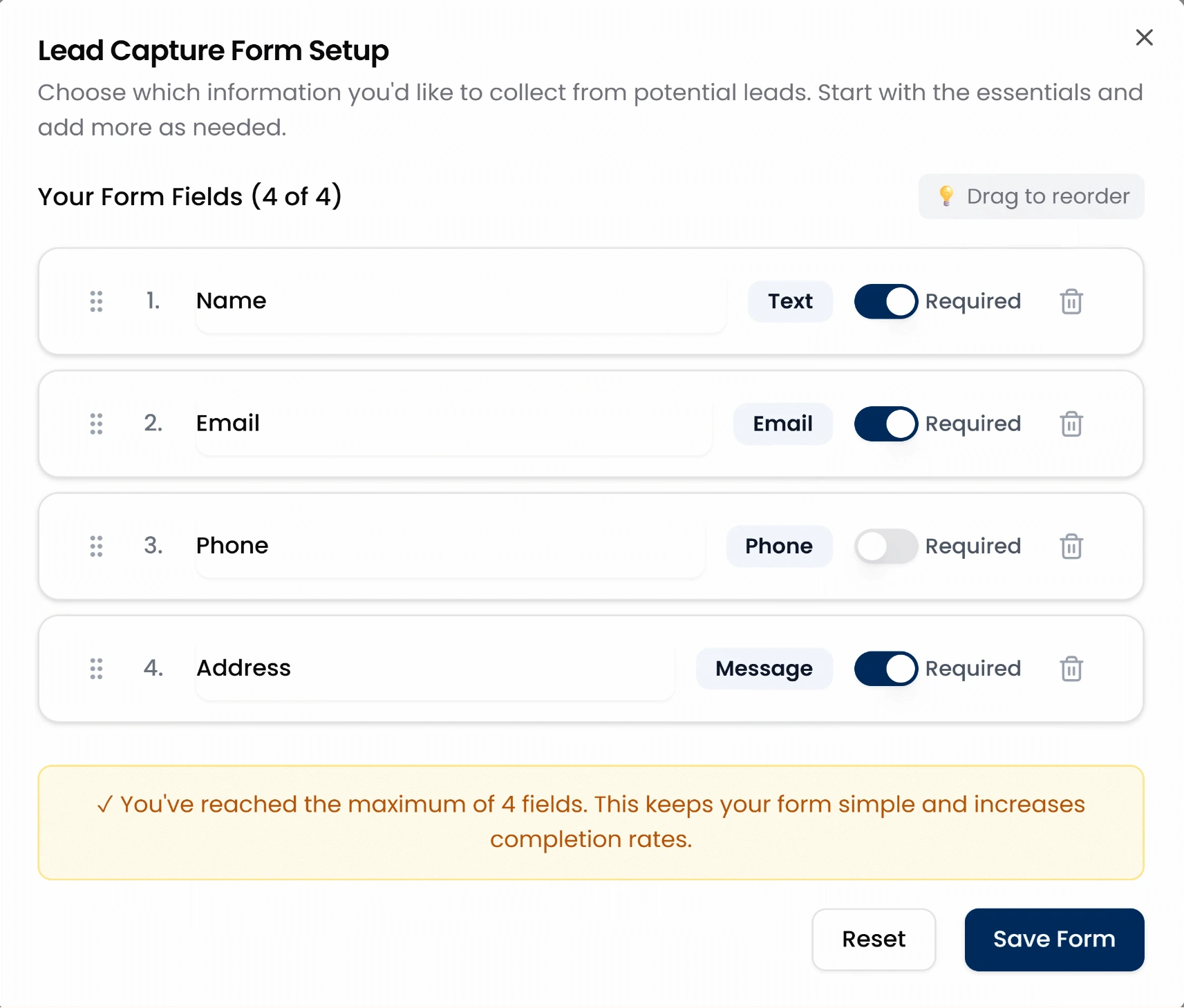1184x1008 pixels.
Task: Delete the Phone field using its trash icon
Action: (1071, 546)
